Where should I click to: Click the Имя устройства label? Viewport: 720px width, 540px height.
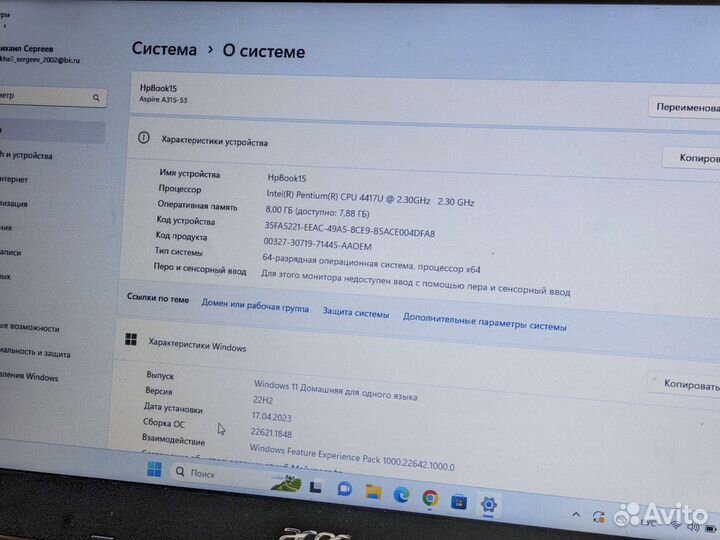(190, 174)
